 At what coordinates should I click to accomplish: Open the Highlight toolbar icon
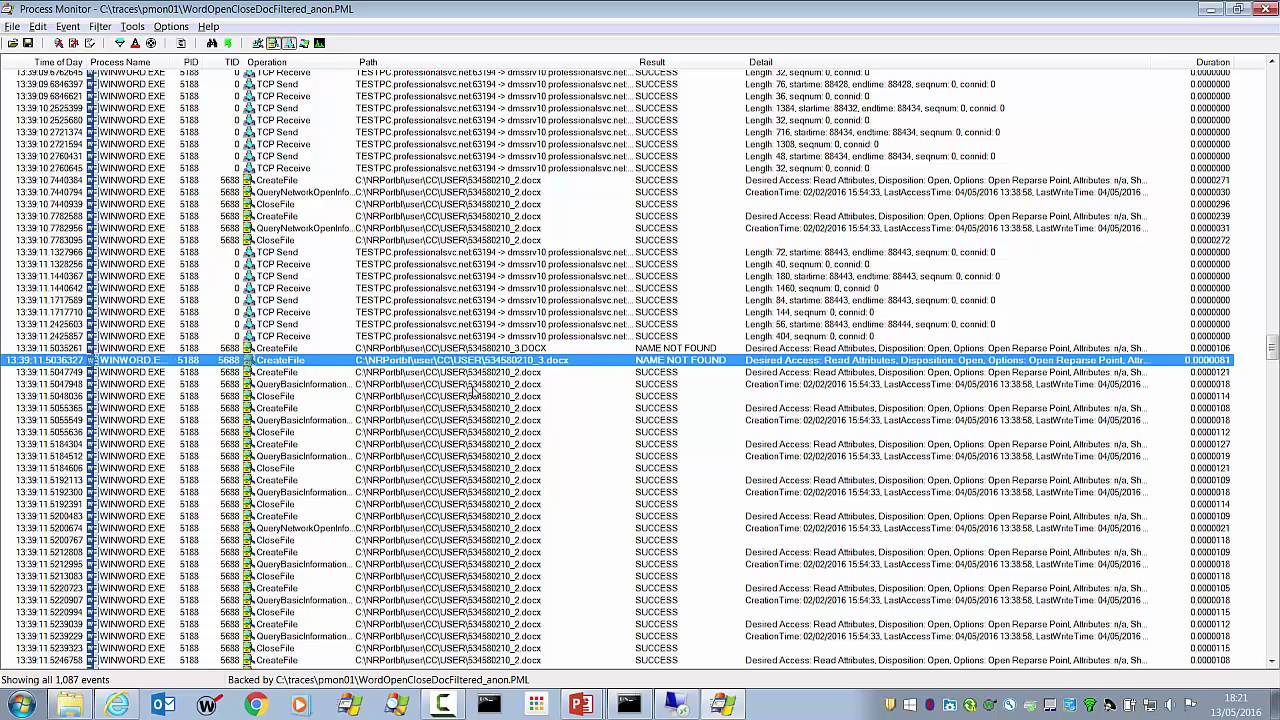(135, 43)
